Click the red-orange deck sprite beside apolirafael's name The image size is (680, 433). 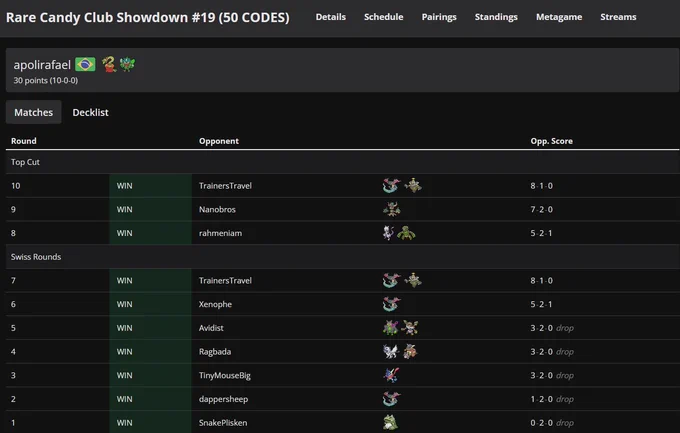click(x=109, y=64)
